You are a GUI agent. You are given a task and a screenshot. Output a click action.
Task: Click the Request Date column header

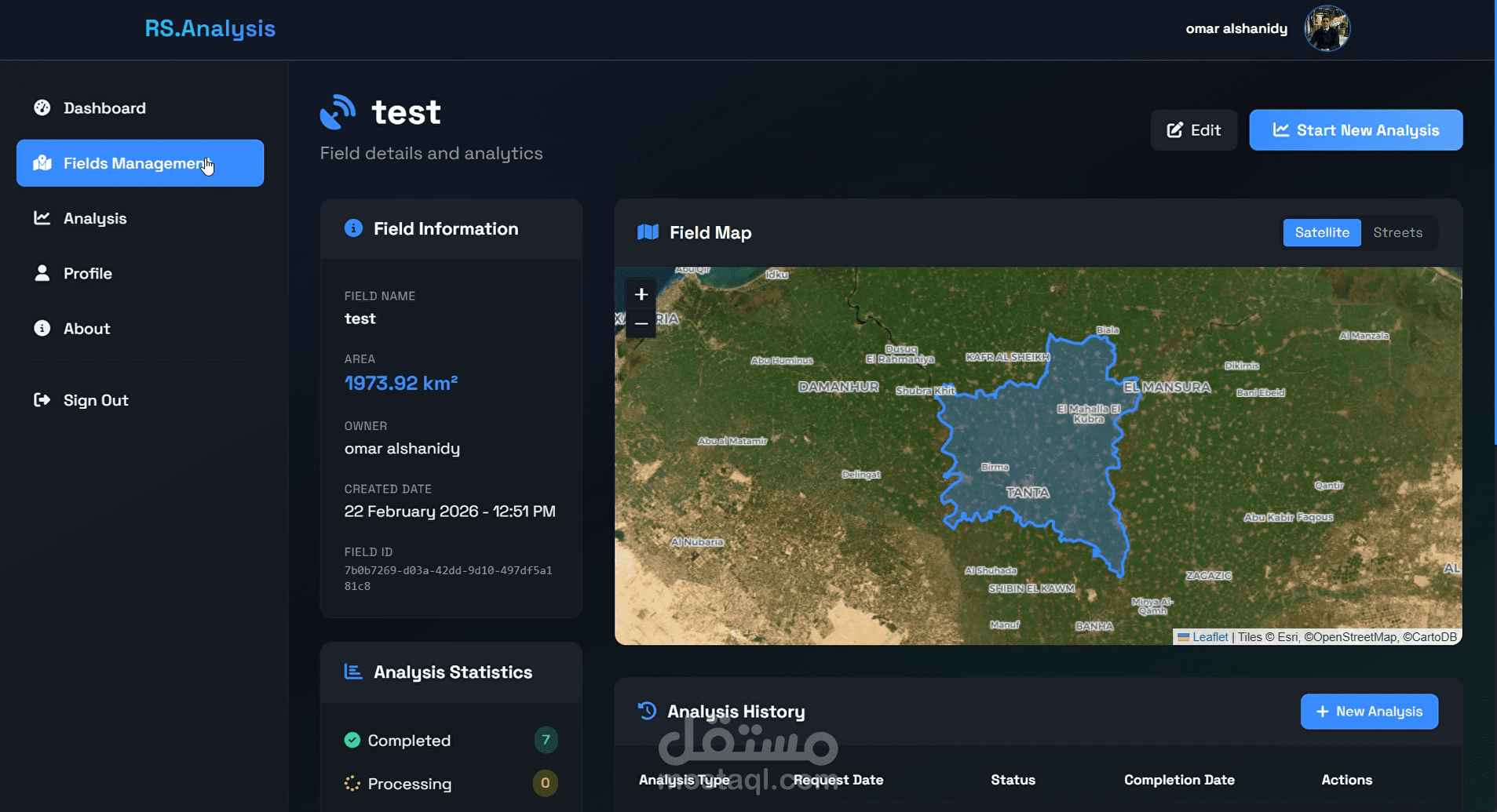pyautogui.click(x=838, y=780)
